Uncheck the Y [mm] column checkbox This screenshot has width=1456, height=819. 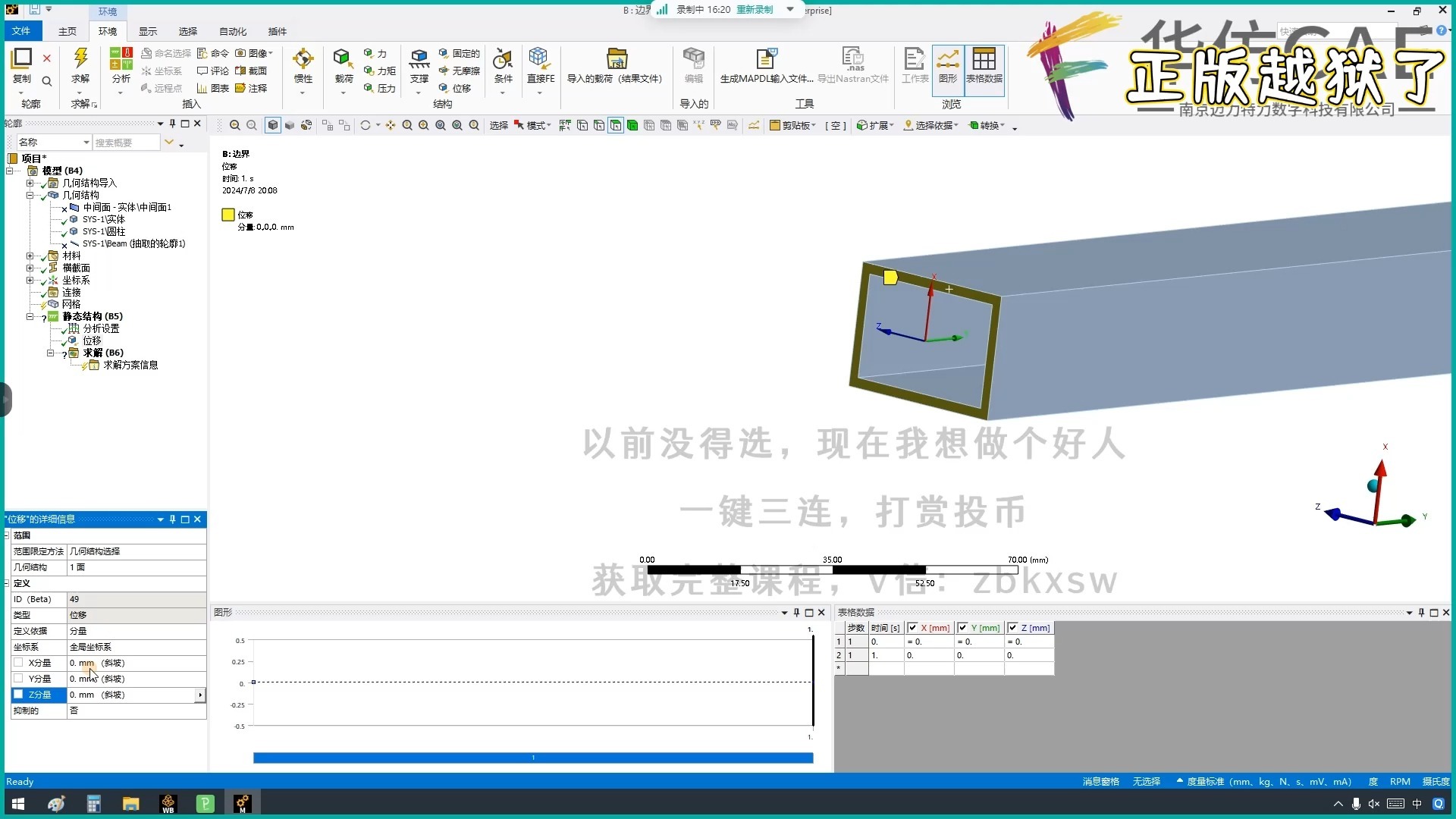[x=962, y=628]
